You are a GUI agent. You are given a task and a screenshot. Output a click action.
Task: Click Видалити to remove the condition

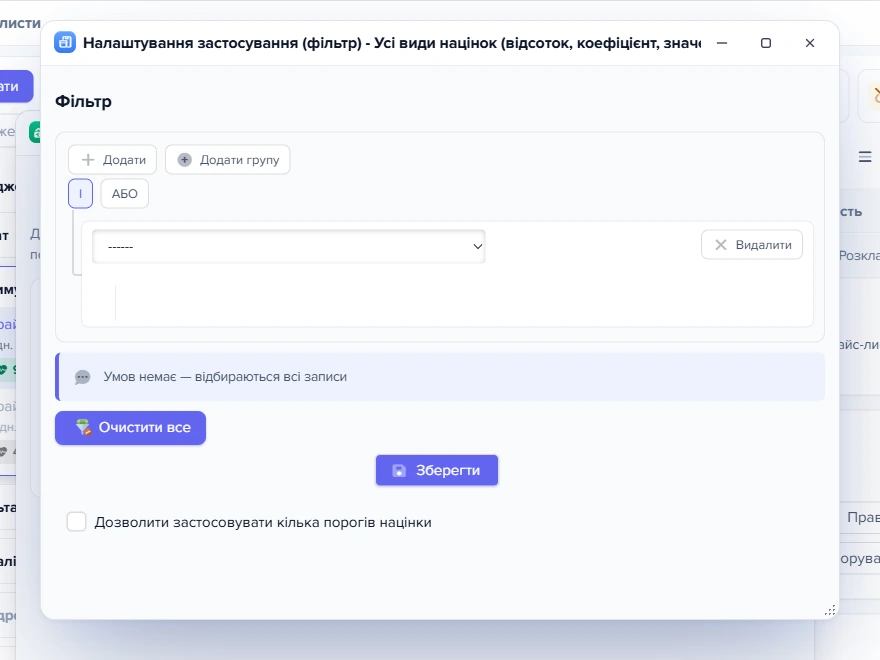pos(752,245)
